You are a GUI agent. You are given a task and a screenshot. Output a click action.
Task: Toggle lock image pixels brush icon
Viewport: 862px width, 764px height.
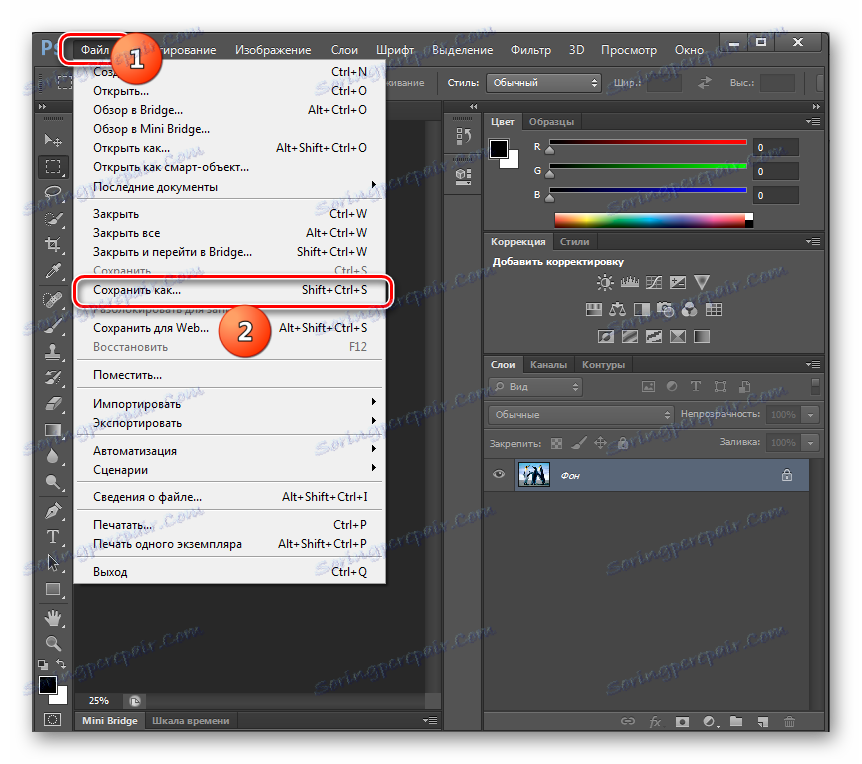pos(578,443)
